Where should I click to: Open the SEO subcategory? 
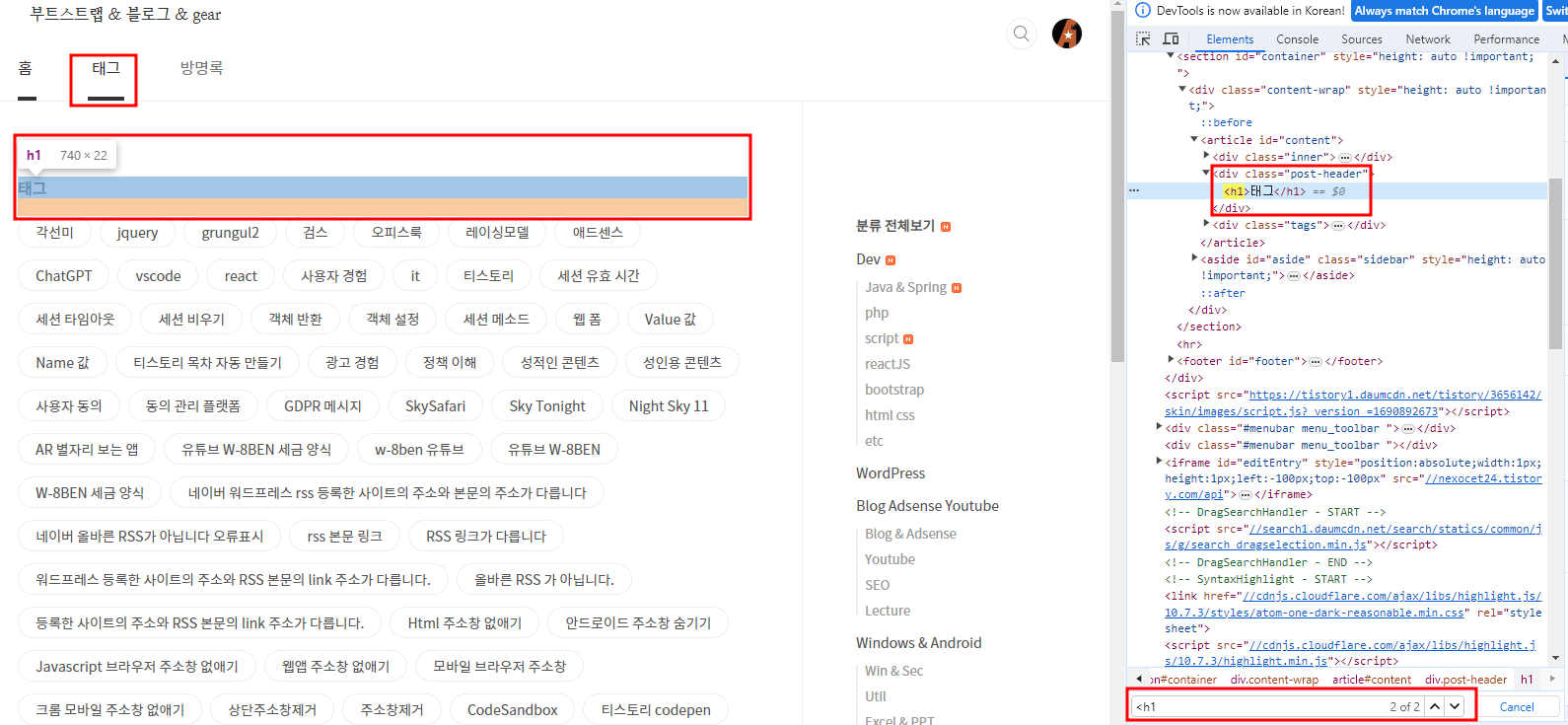pos(878,585)
